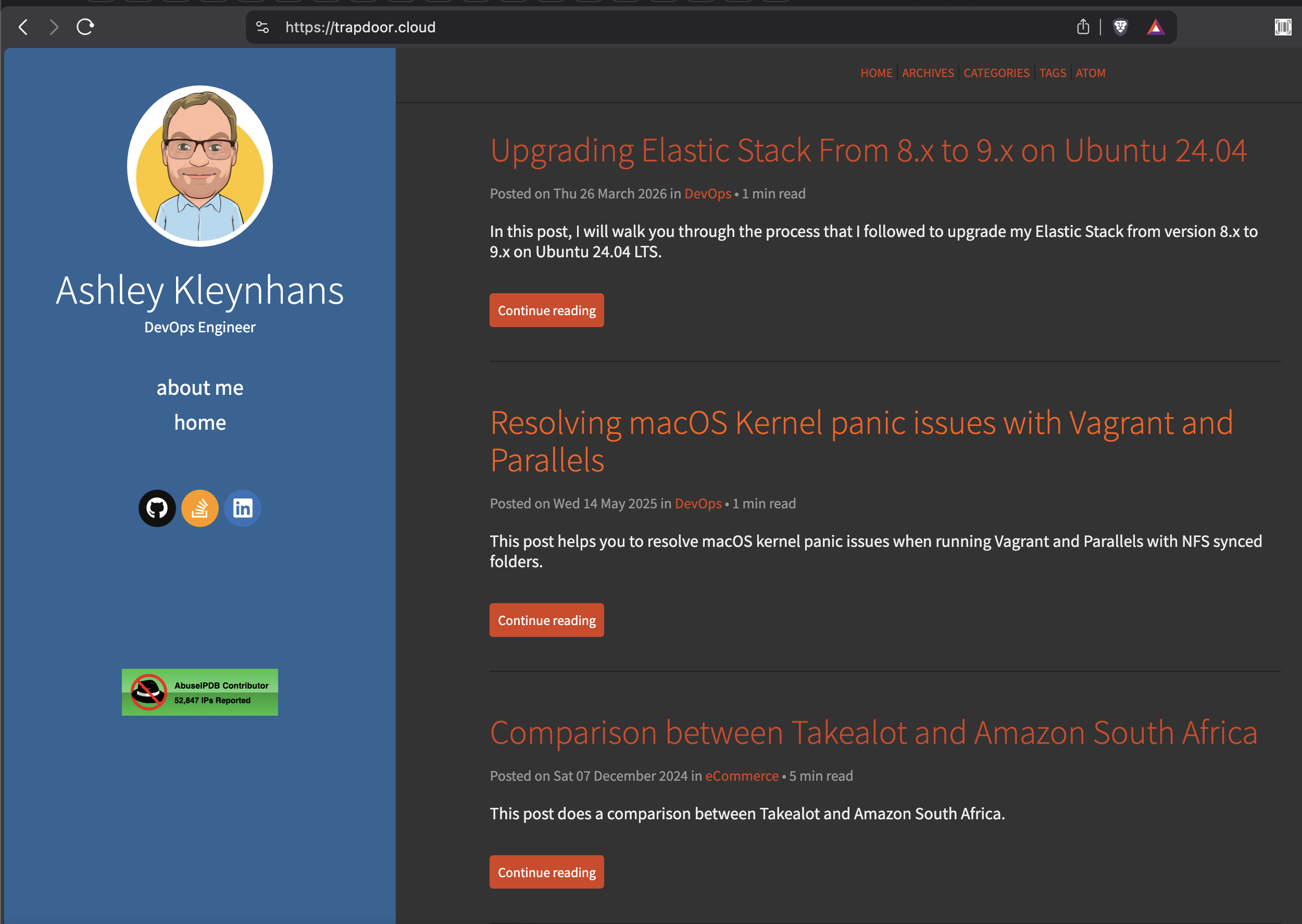Click the AbuseIPDB Contributor badge
This screenshot has width=1302, height=924.
[199, 692]
